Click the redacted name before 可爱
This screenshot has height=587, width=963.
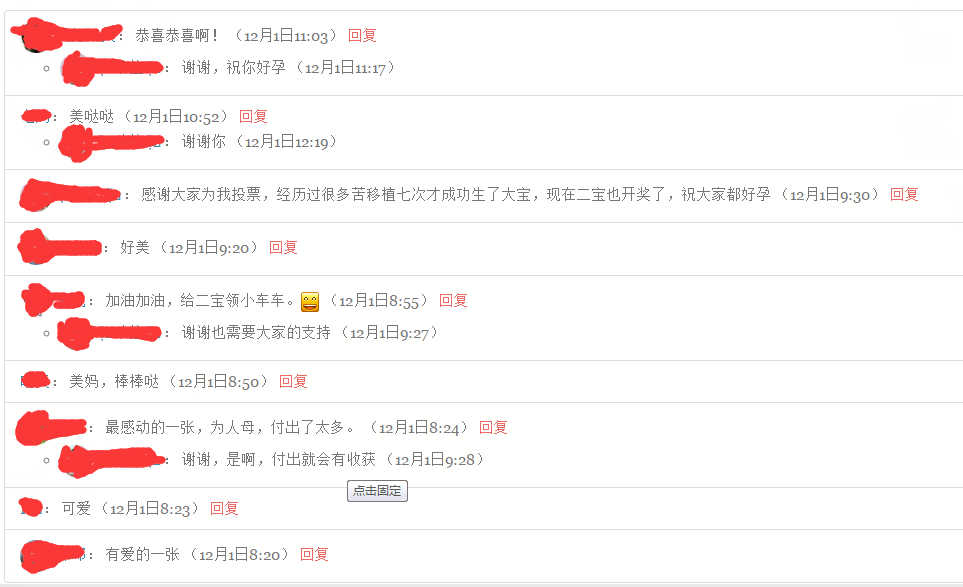coord(31,508)
